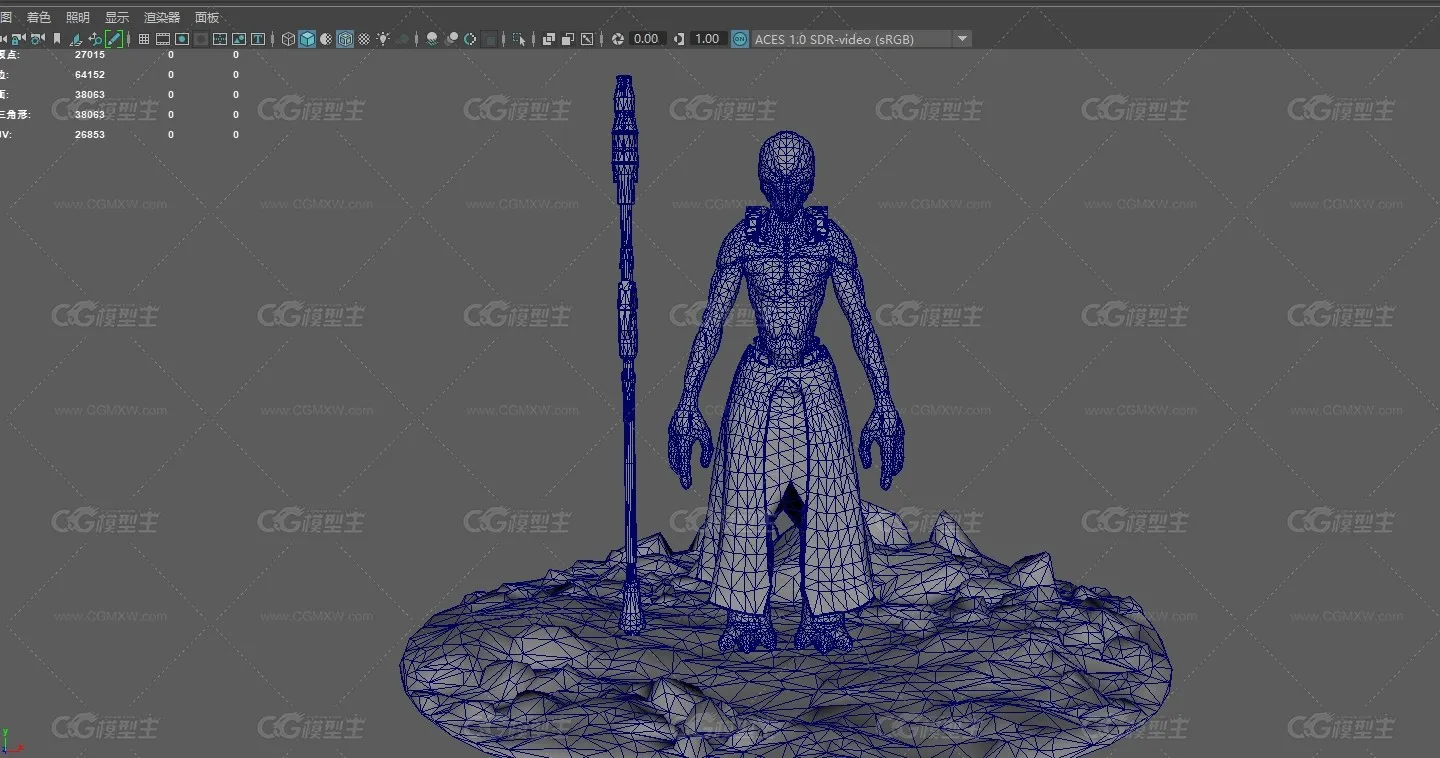Screen dimensions: 1440x758
Task: Click Multisample Anti-aliasing ring icon
Action: (x=470, y=39)
